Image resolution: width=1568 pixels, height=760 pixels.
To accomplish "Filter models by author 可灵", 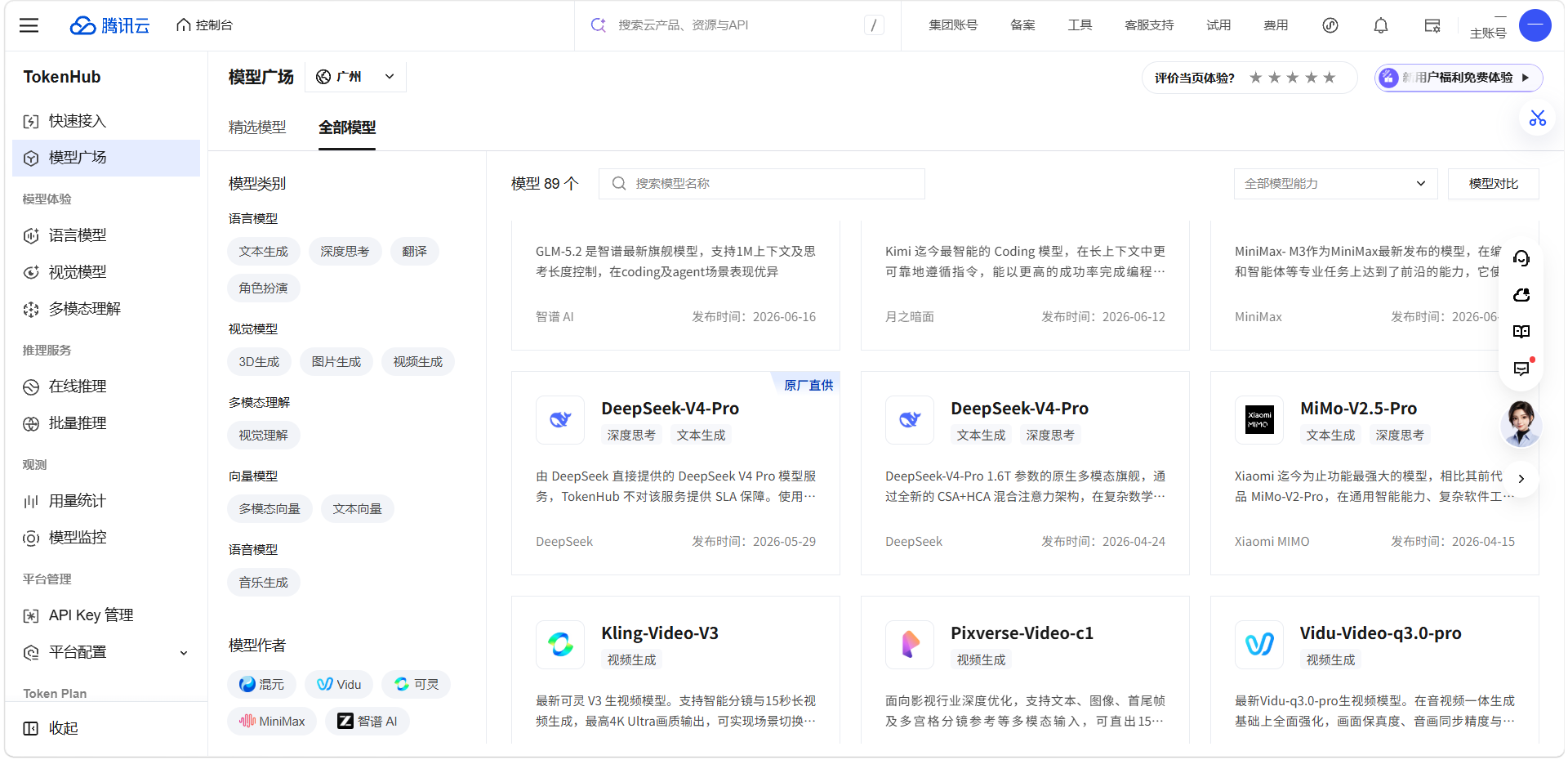I will (416, 685).
